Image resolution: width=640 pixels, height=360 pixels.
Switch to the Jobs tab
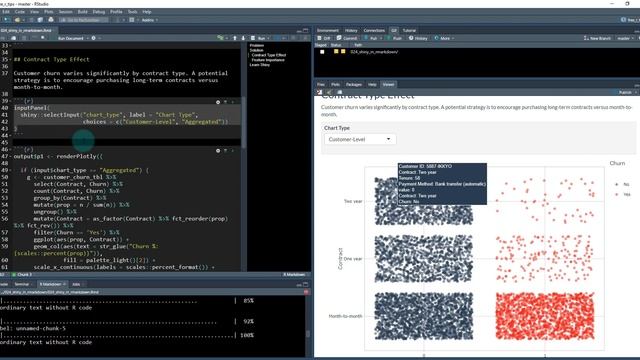(x=76, y=284)
